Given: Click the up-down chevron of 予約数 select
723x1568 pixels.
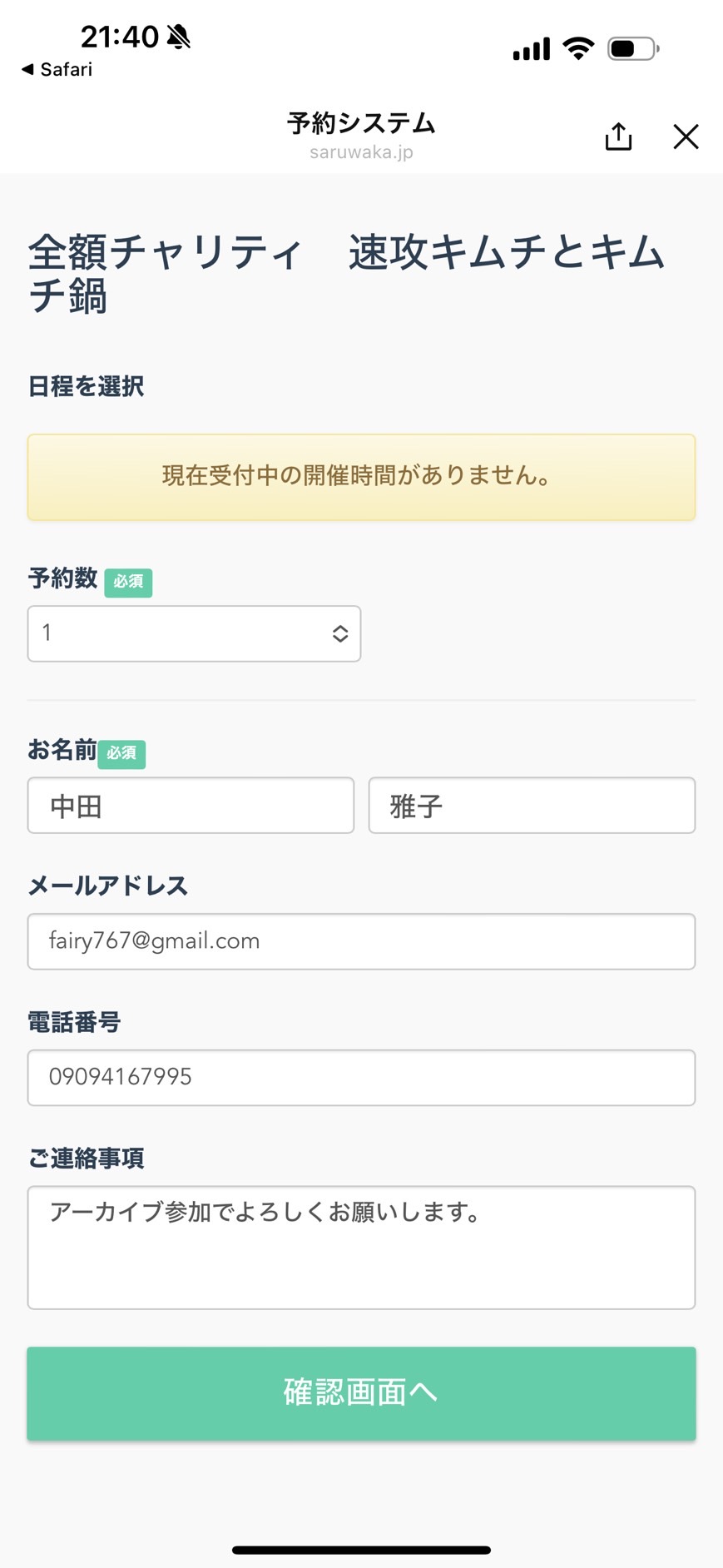Looking at the screenshot, I should [339, 633].
